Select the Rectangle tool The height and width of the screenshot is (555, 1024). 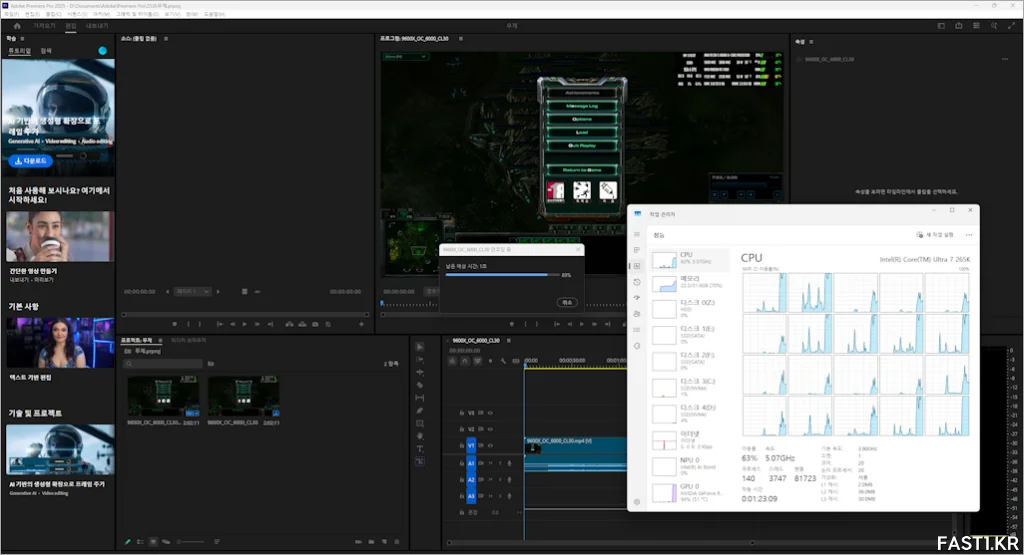tap(420, 423)
